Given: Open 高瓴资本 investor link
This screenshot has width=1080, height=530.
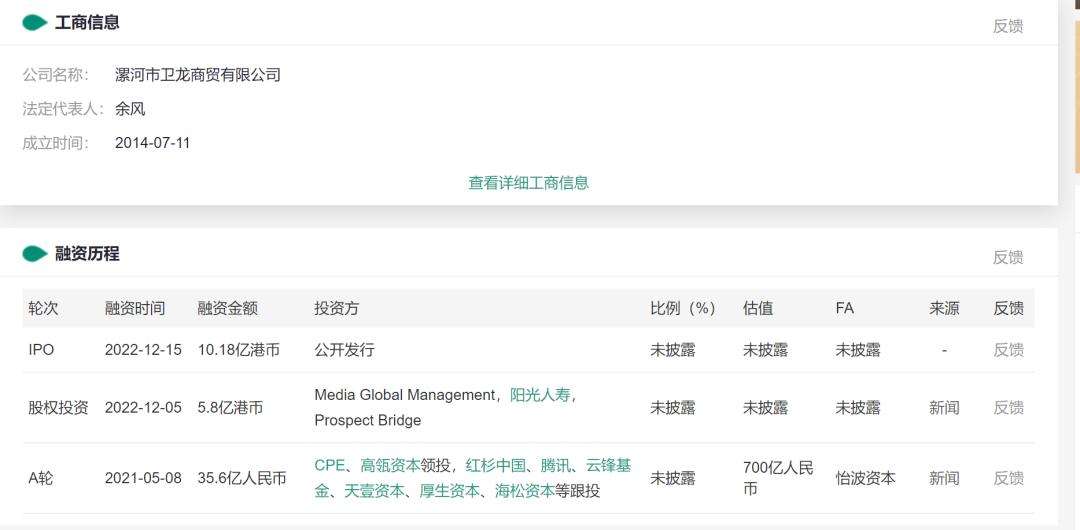Looking at the screenshot, I should (x=390, y=465).
